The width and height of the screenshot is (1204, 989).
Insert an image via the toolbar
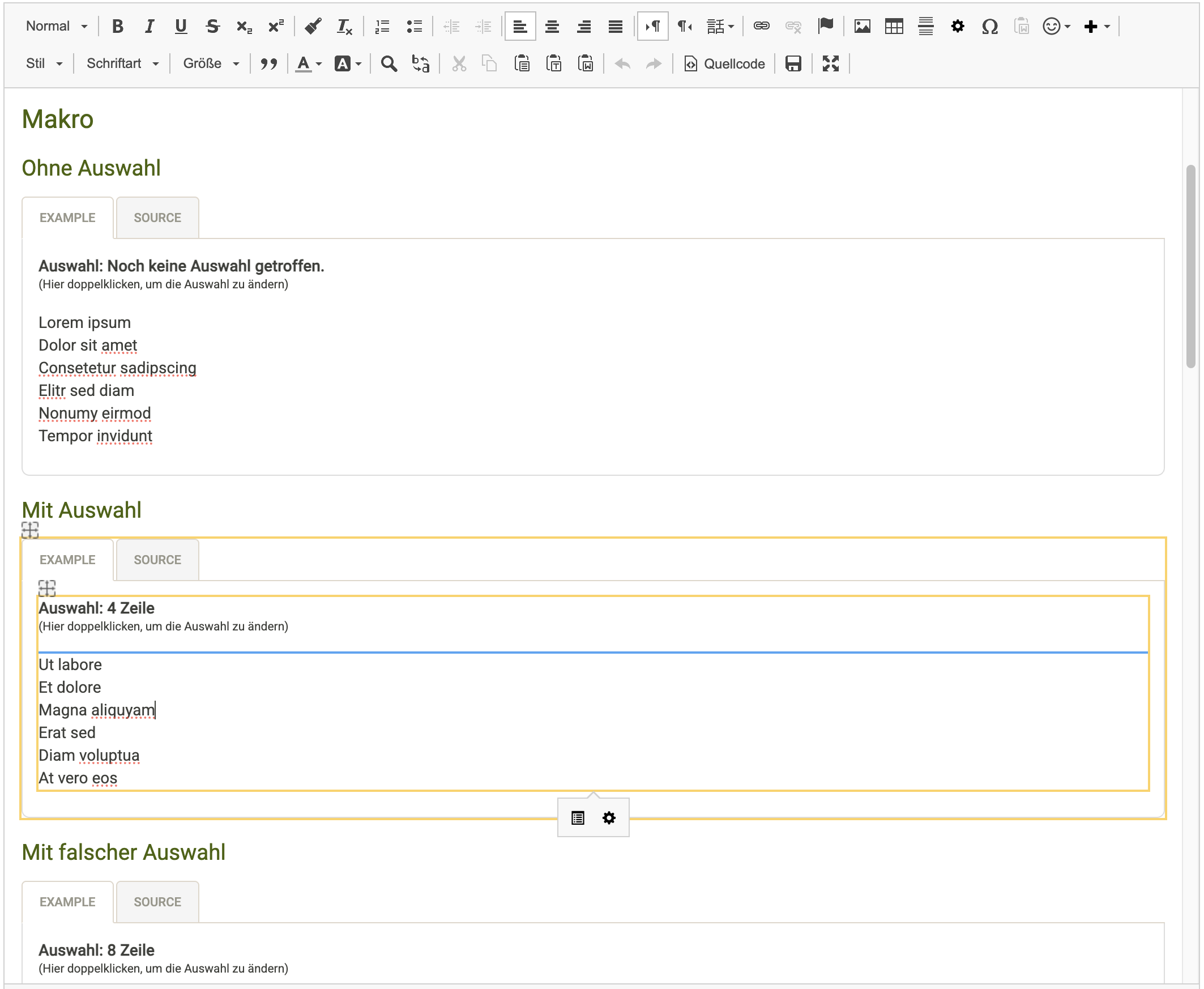[x=862, y=26]
